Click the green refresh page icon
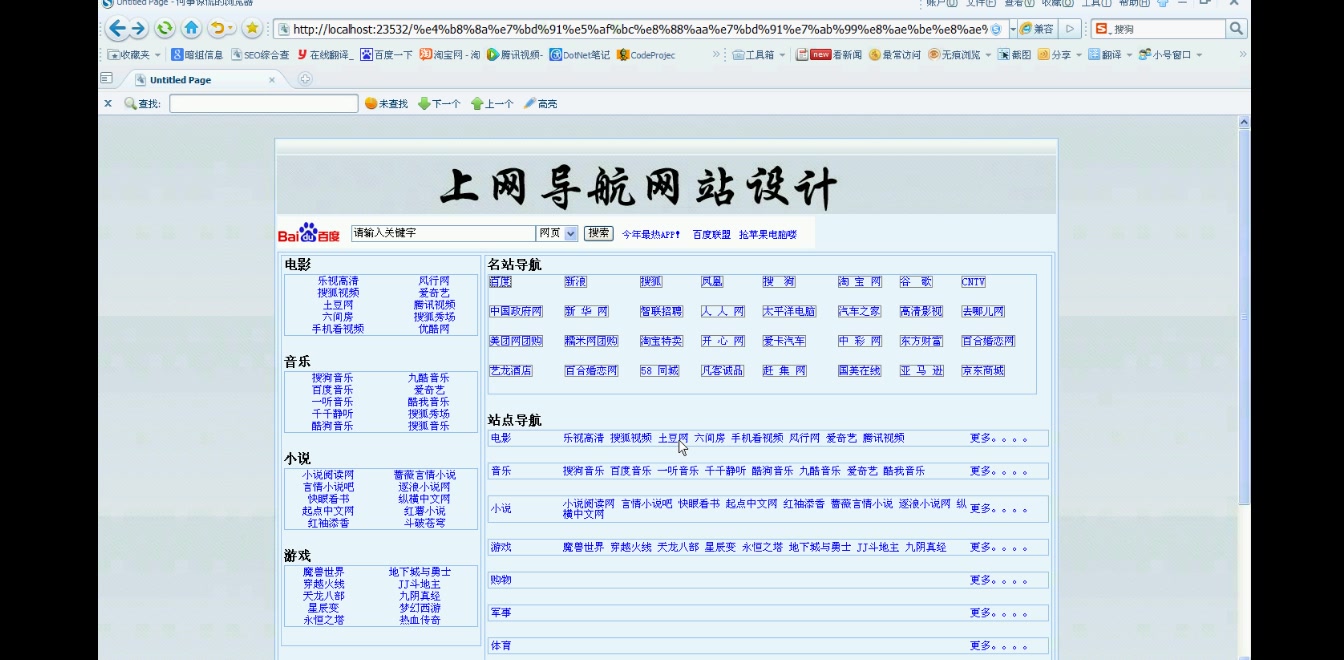The image size is (1344, 660). (x=164, y=29)
